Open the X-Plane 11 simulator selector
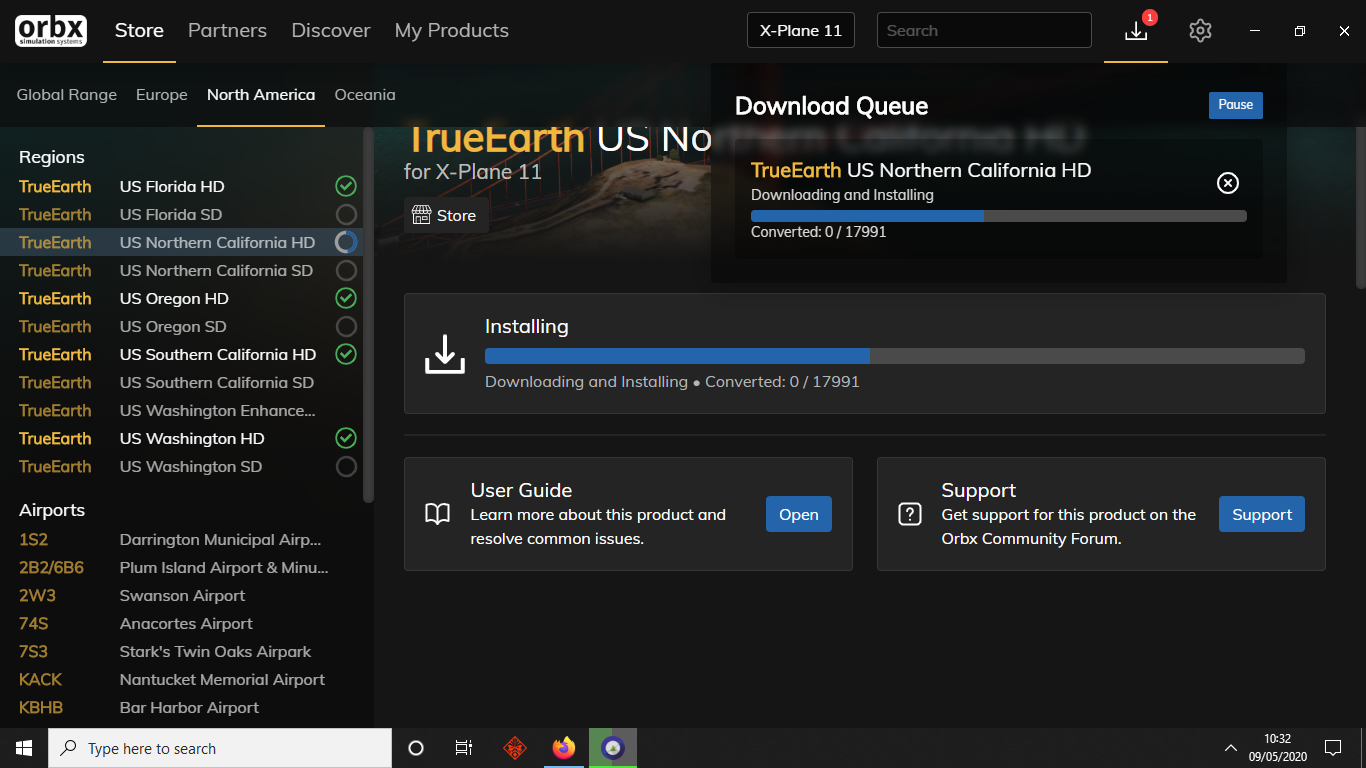 click(801, 30)
